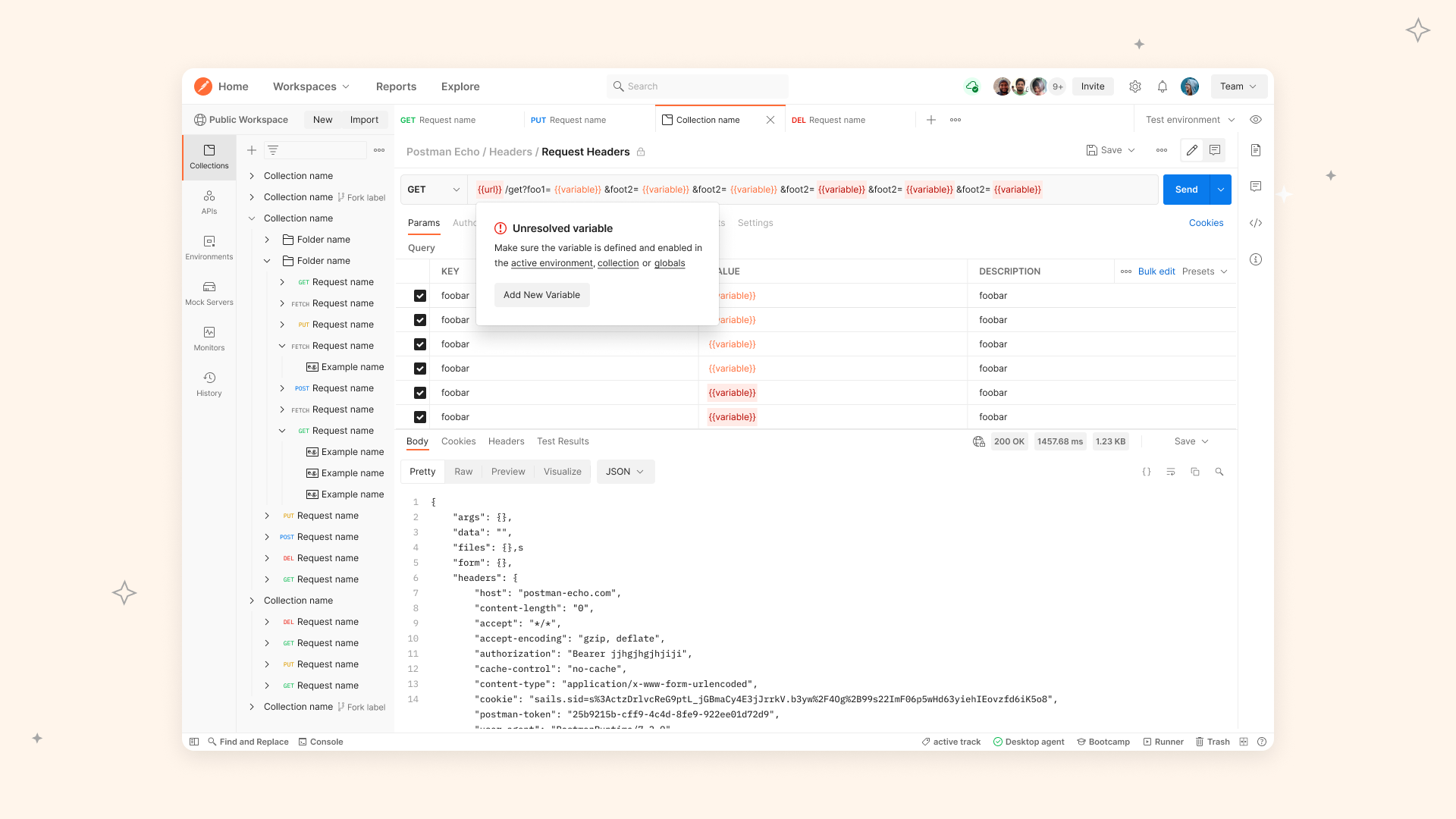Open the code snippet icon in right sidebar
1456x819 pixels.
pos(1256,223)
